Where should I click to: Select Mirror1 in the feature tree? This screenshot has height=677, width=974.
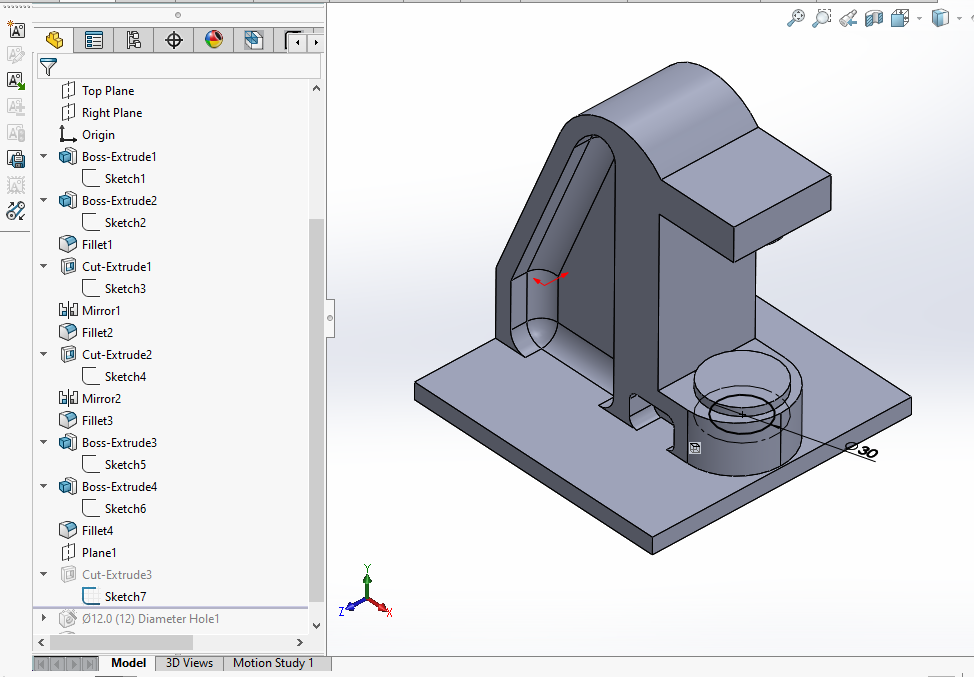click(x=101, y=311)
